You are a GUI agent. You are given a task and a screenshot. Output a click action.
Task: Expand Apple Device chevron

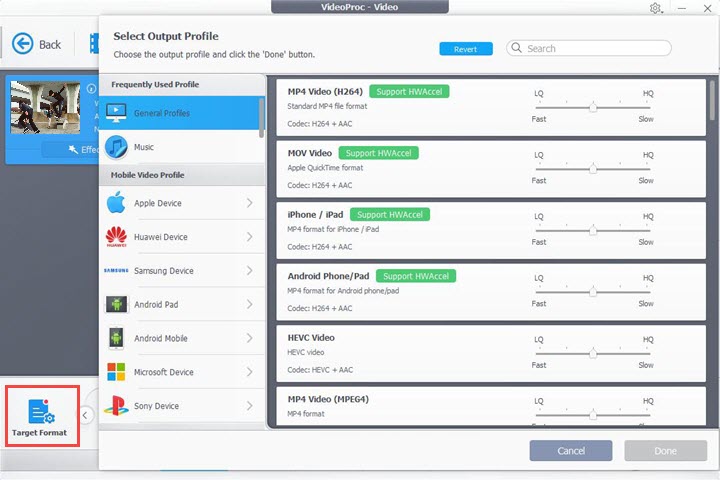coord(249,203)
